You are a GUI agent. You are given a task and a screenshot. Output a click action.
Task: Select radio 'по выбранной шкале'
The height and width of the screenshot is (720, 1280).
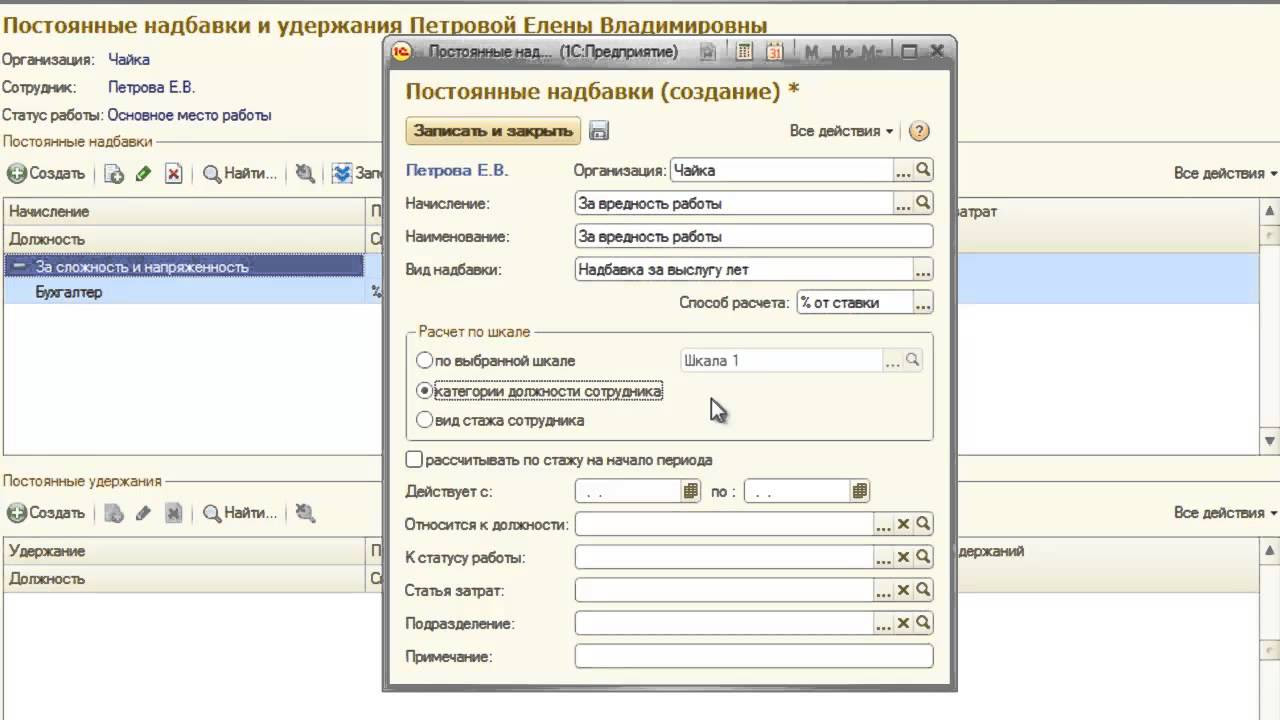[425, 360]
